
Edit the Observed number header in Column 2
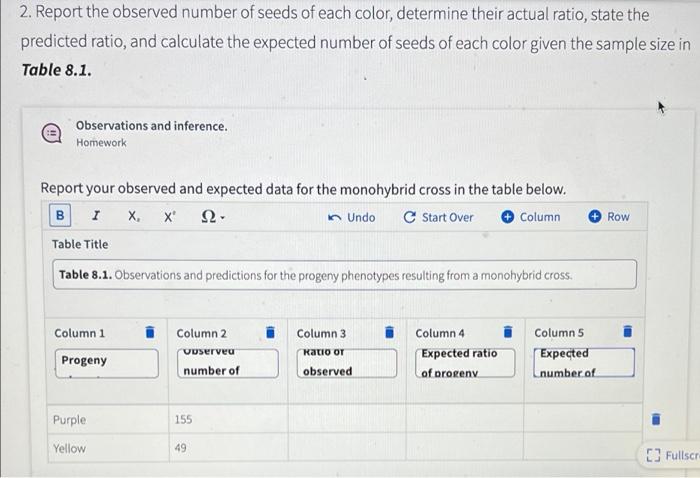[228, 363]
